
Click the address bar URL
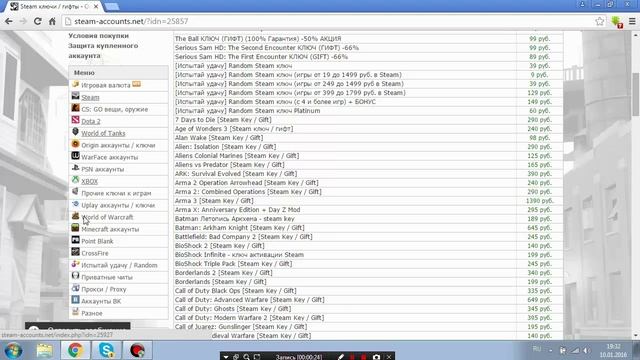(x=131, y=21)
